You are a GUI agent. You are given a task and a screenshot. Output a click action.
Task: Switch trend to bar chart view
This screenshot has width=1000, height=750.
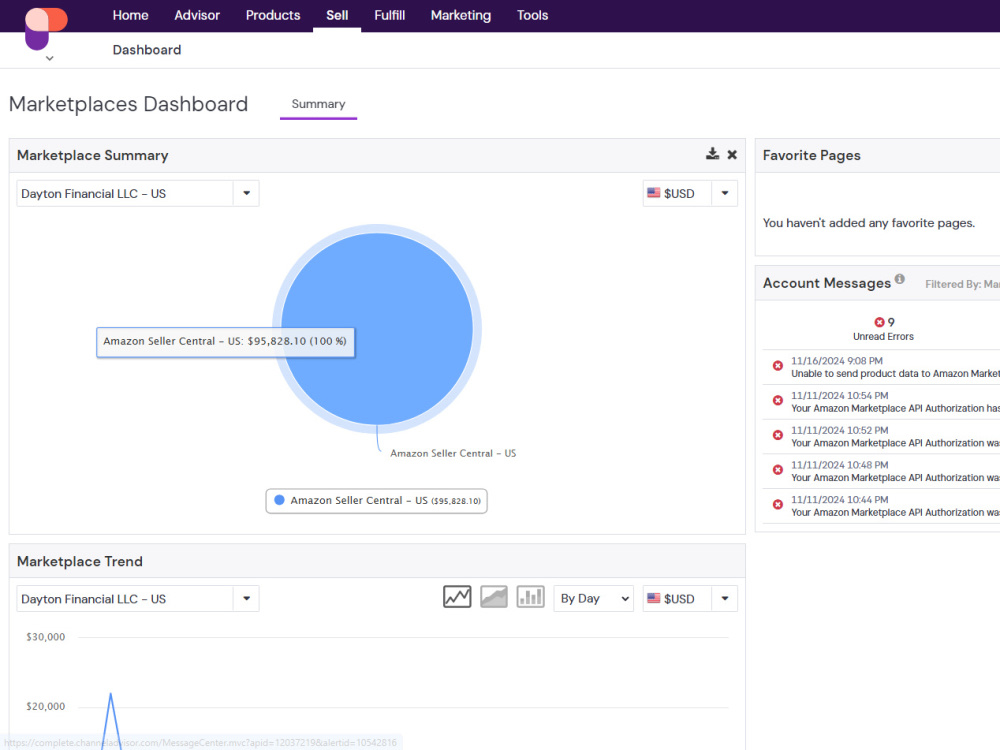coord(530,597)
